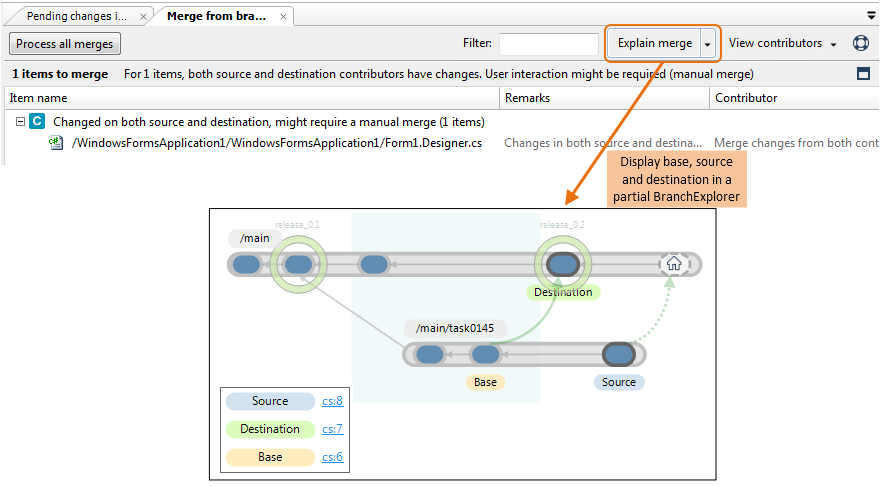Open the View contributors dropdown

(782, 43)
